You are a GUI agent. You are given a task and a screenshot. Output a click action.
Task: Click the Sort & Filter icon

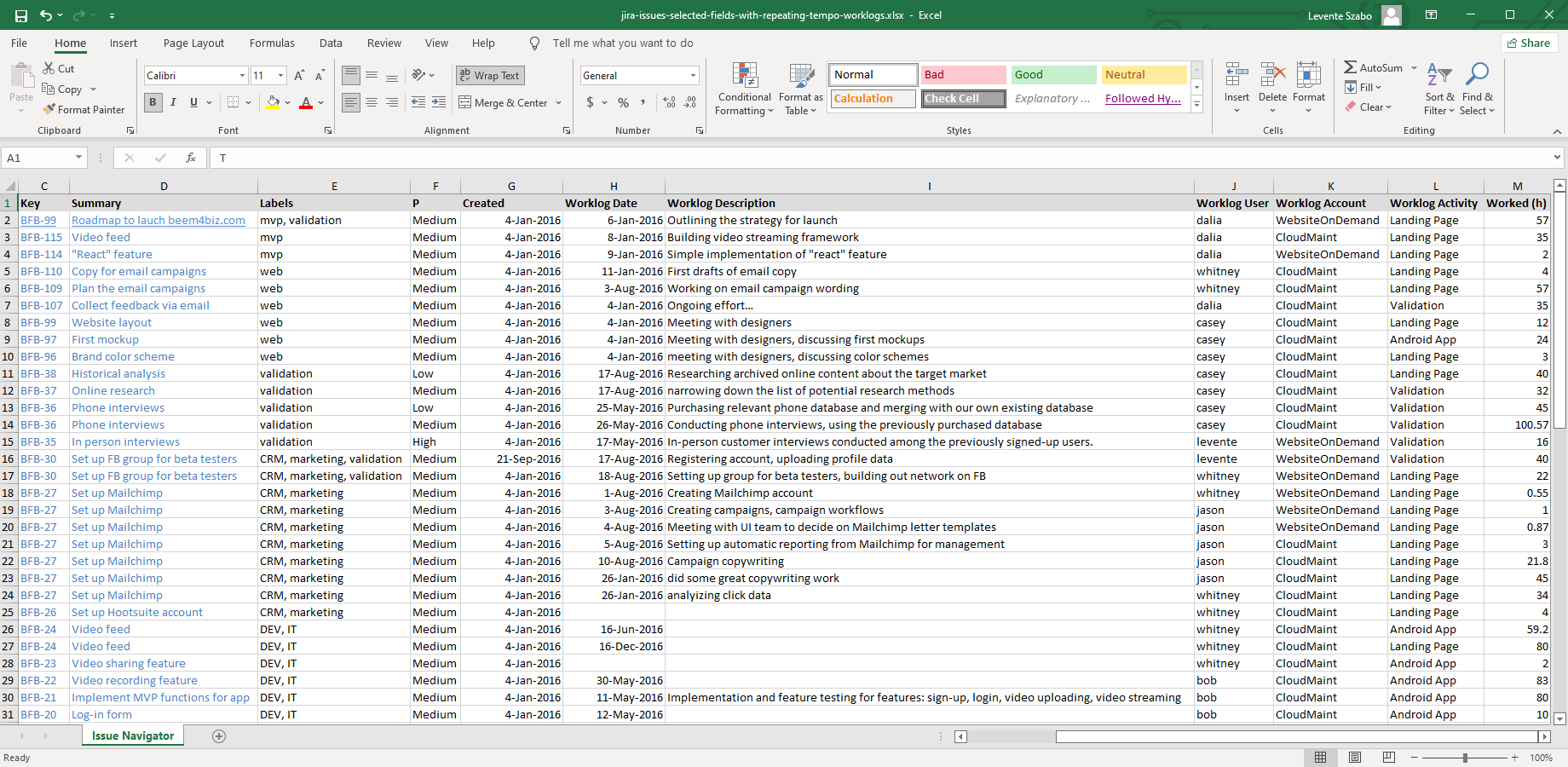1439,75
